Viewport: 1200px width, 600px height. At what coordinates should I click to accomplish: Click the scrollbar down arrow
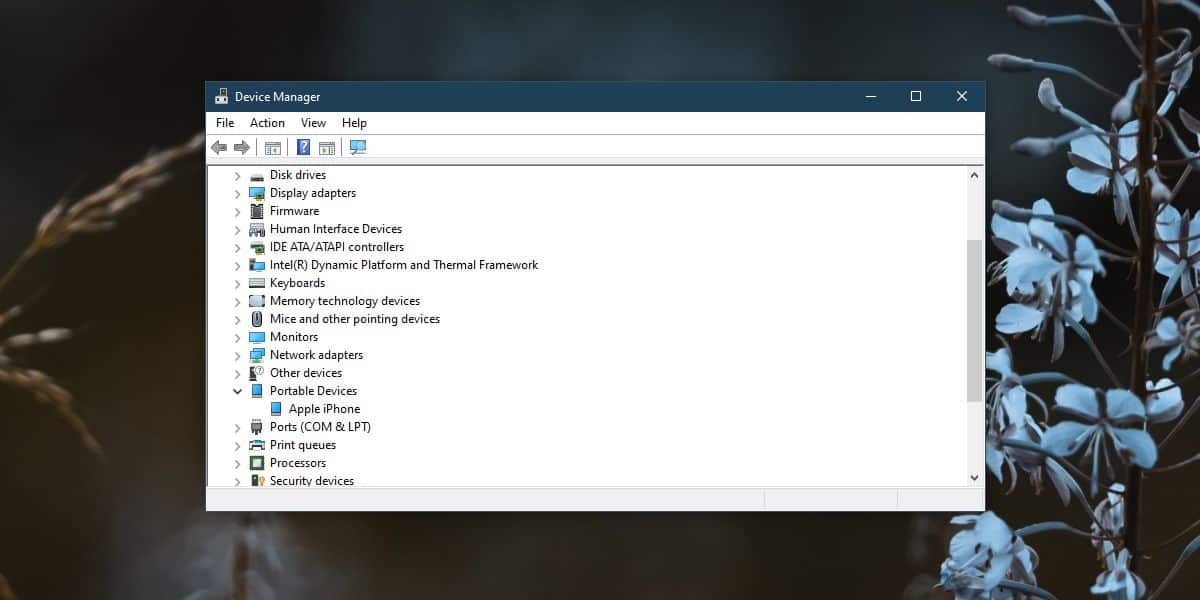[975, 478]
